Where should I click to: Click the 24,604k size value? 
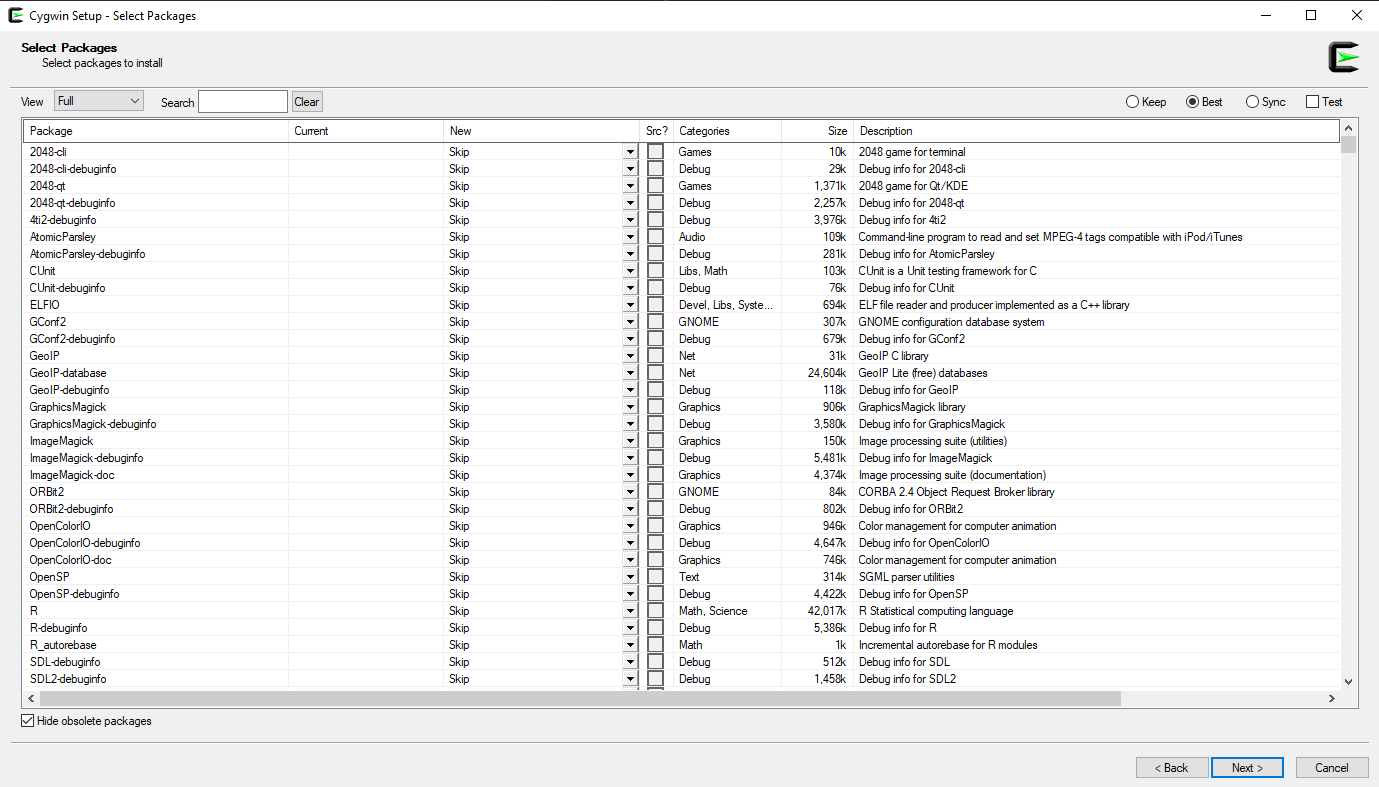(x=828, y=373)
